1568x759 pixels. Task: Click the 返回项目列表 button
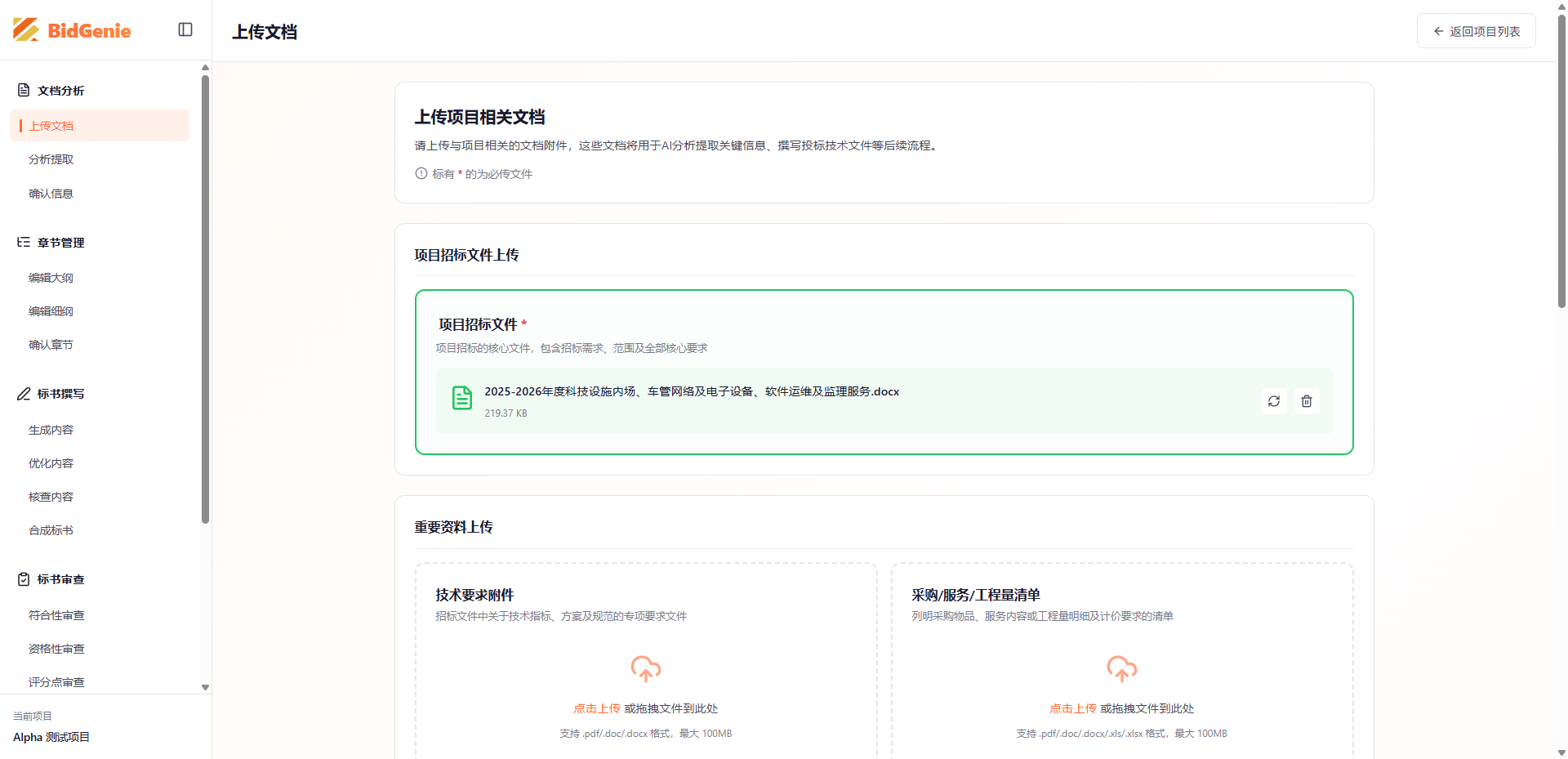coord(1476,31)
